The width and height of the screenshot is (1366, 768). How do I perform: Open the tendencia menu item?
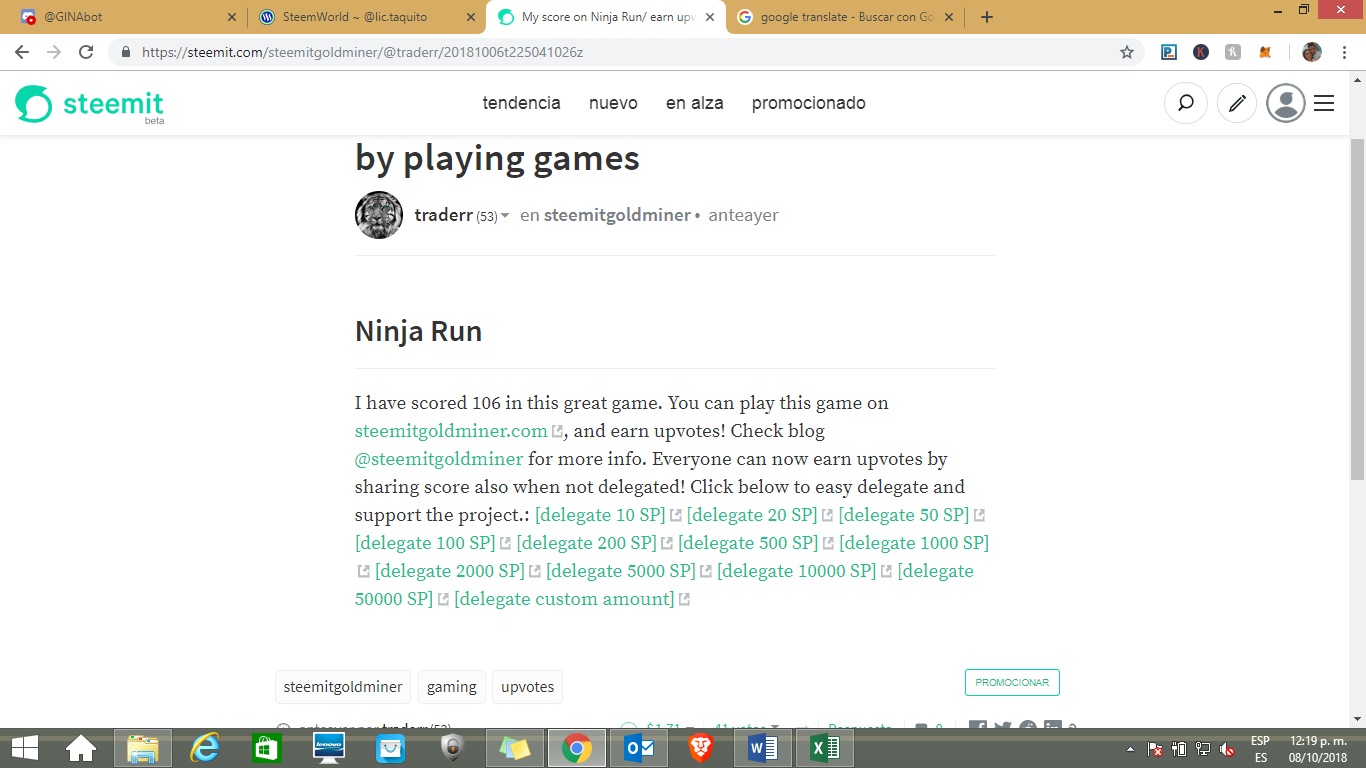(522, 103)
